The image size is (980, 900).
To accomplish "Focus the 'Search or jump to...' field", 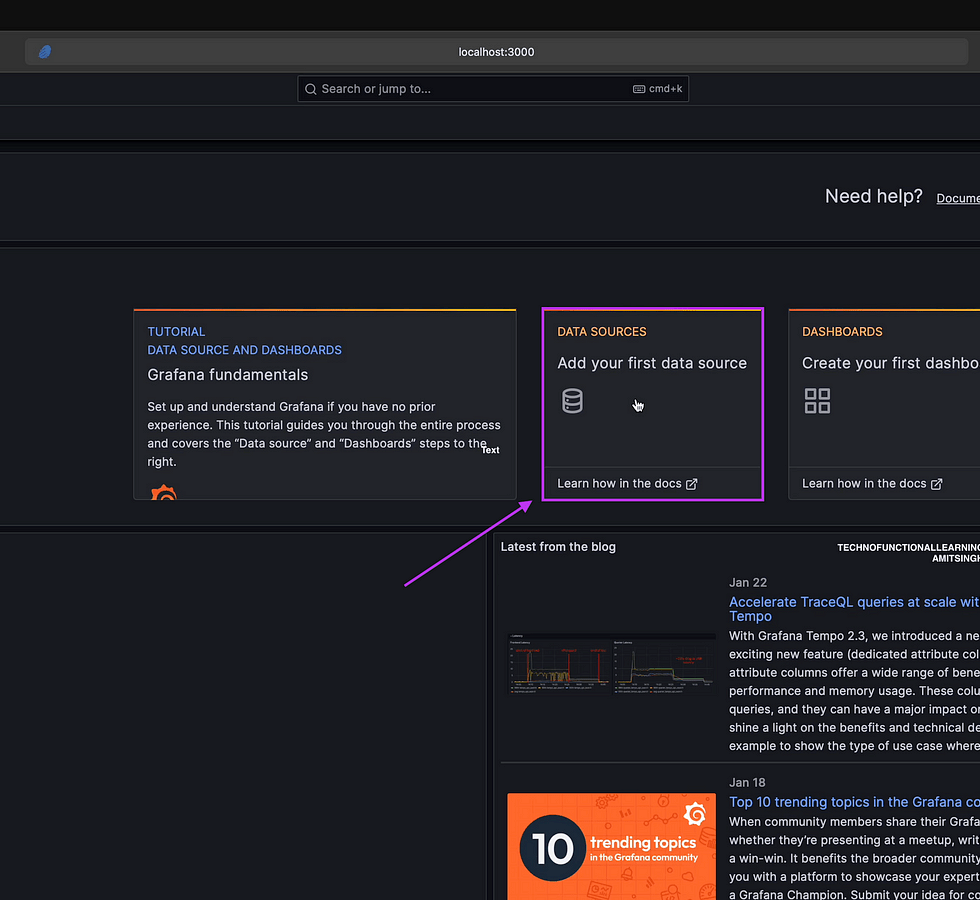I will coord(470,89).
